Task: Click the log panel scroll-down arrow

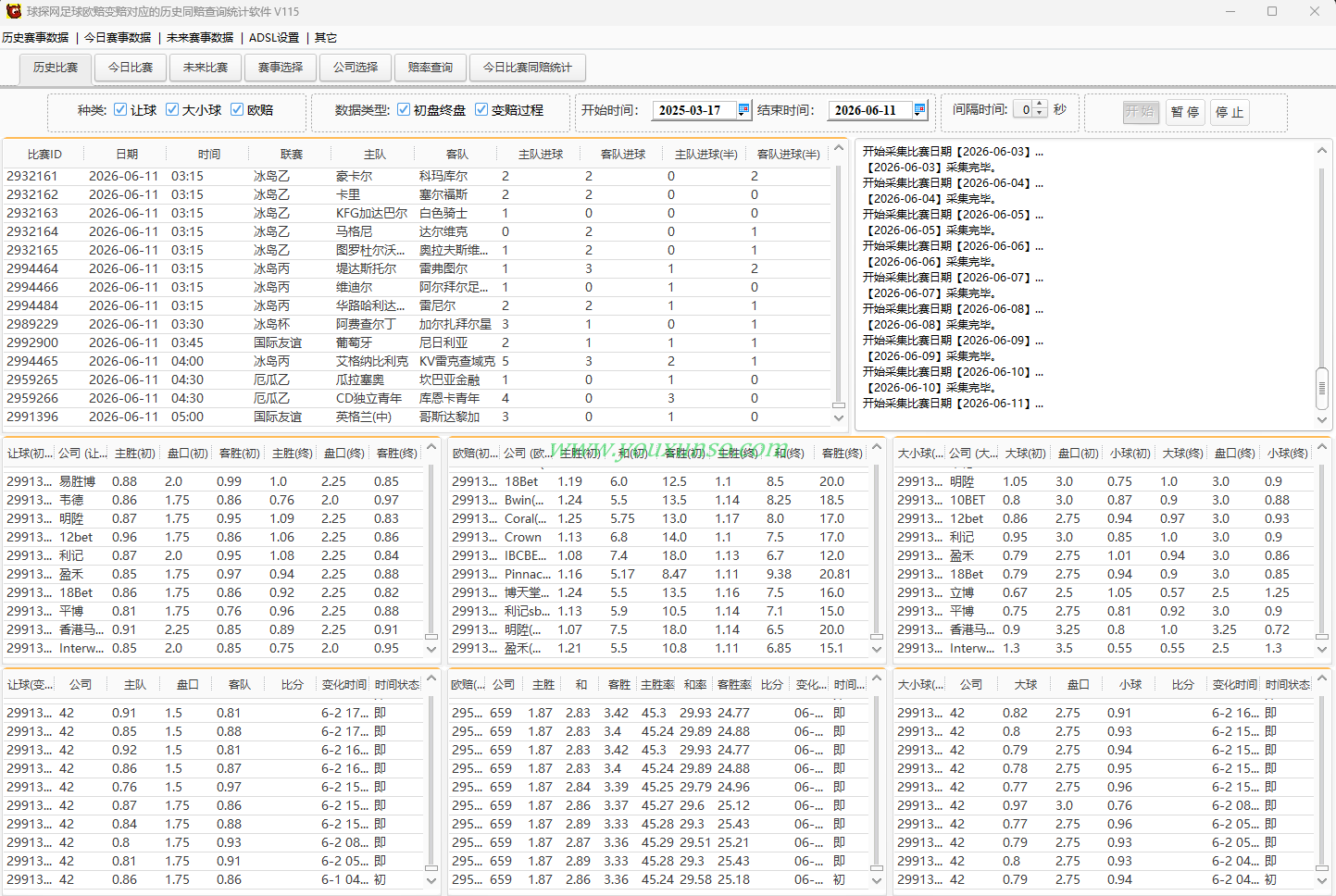Action: coord(1322,419)
